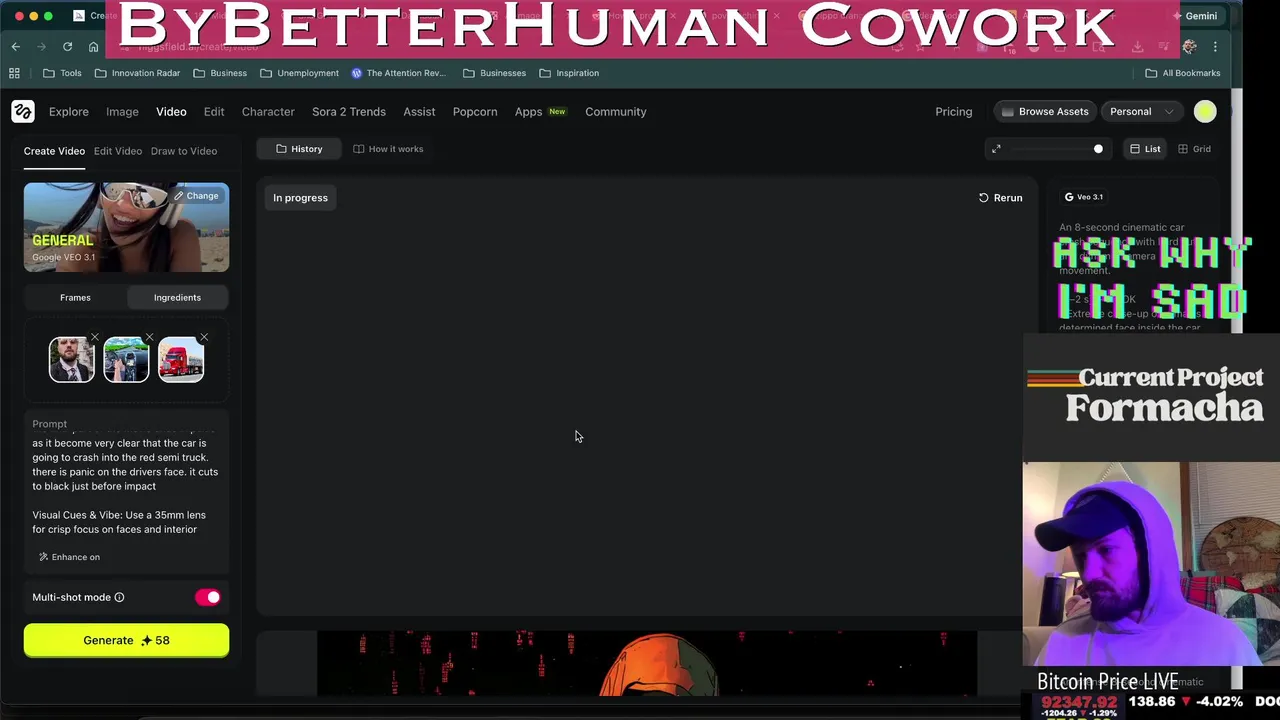This screenshot has height=720, width=1280.
Task: Remove the man portrait ingredient image
Action: pyautogui.click(x=95, y=338)
